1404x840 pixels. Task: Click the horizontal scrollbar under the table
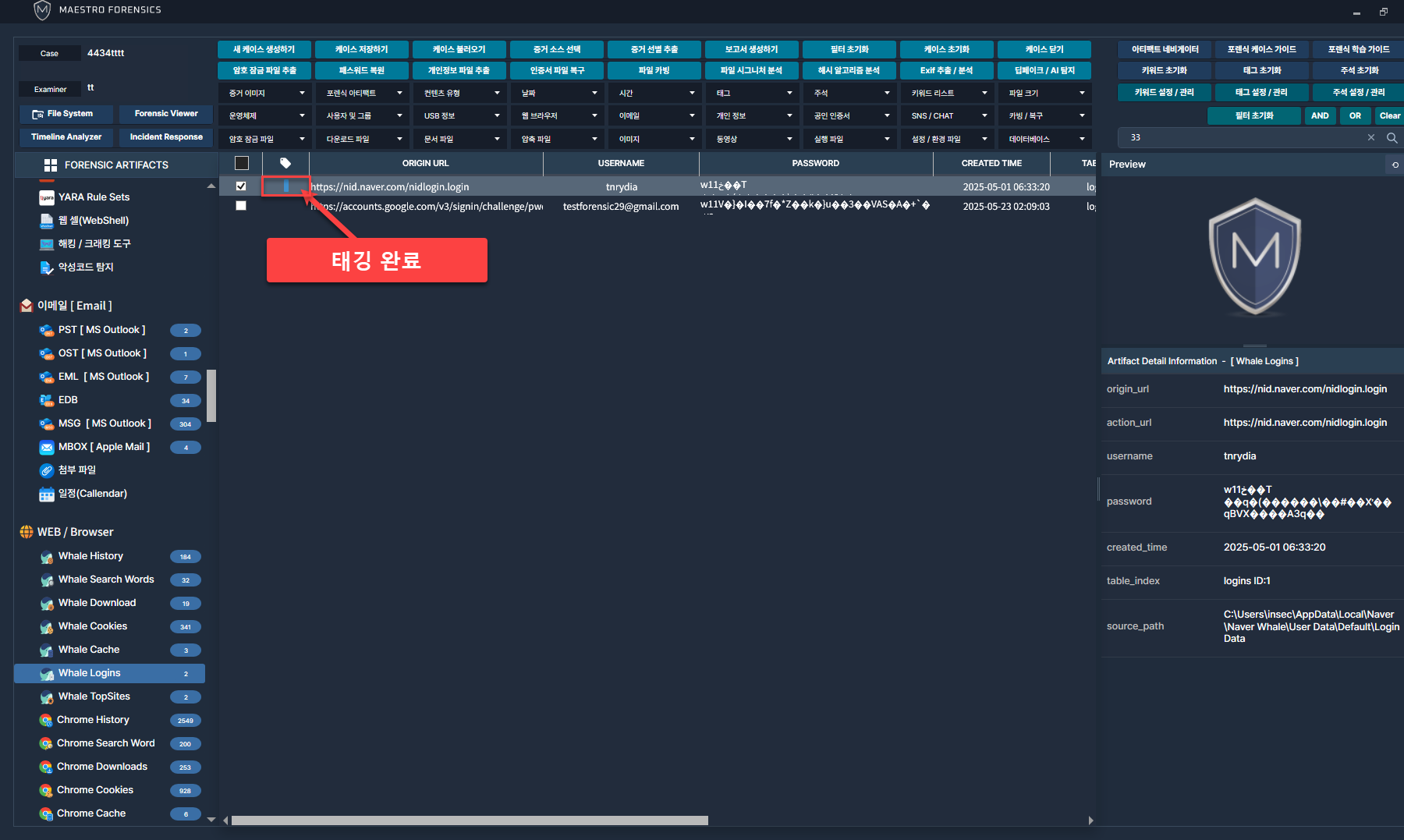click(x=470, y=821)
